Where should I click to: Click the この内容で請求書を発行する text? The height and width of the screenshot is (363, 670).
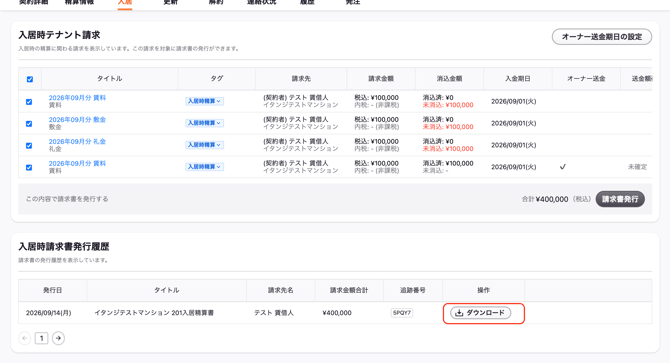click(67, 199)
